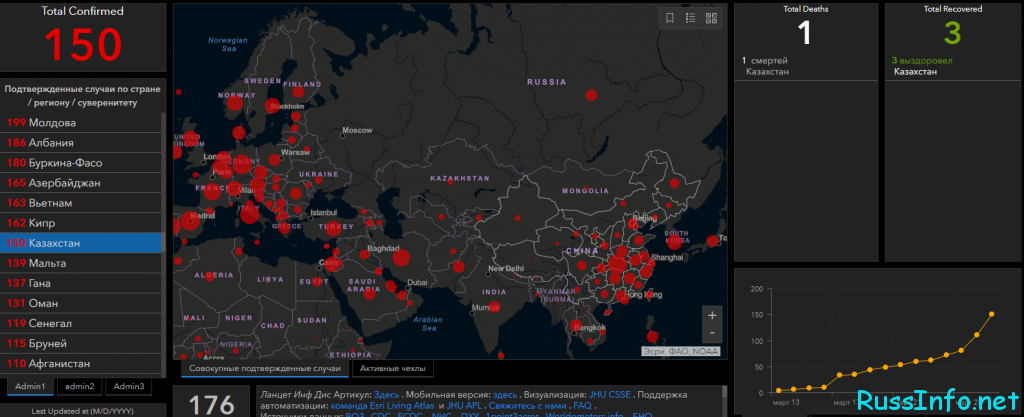Click the Свяжитесь с нами link
The width and height of the screenshot is (1024, 417).
coord(528,405)
